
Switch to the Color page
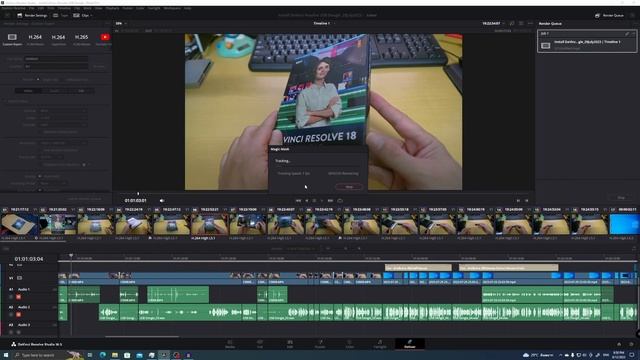(350, 344)
